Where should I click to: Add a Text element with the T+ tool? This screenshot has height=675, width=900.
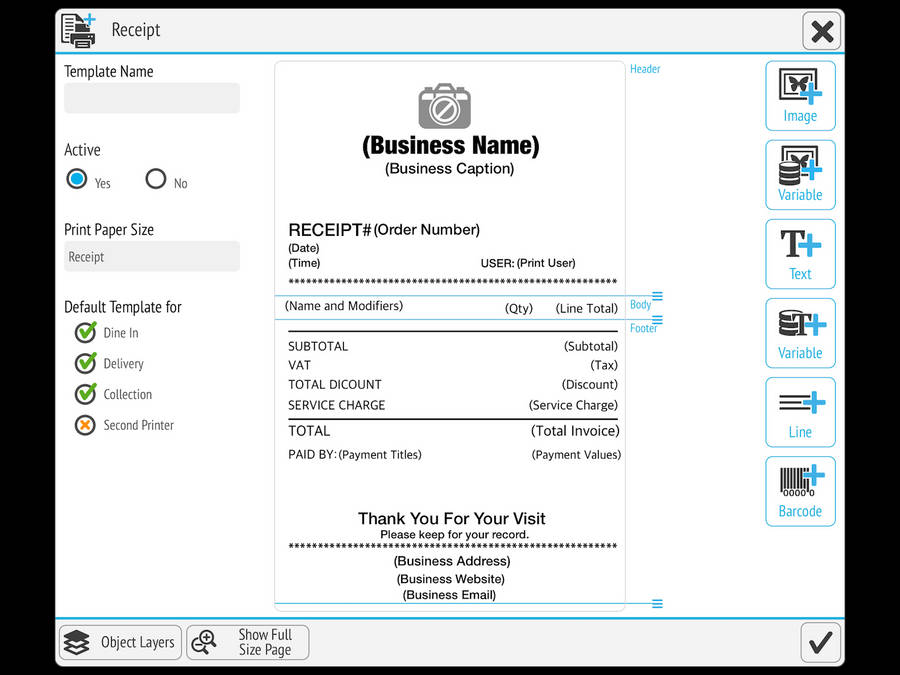800,253
